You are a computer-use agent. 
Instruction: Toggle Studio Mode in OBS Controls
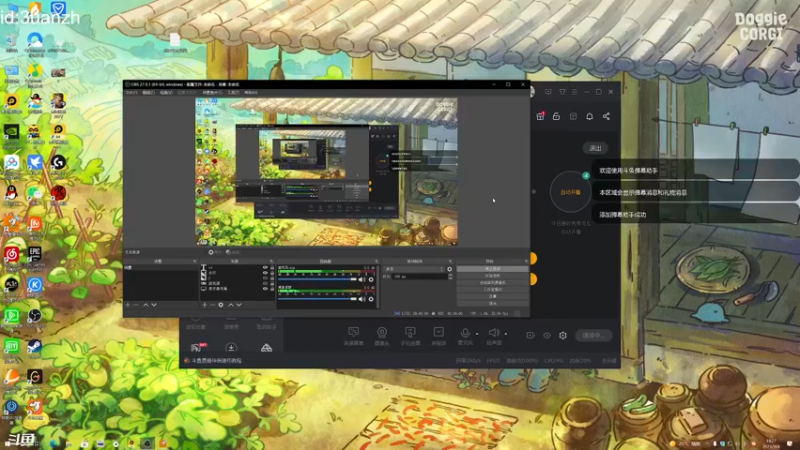[x=492, y=289]
